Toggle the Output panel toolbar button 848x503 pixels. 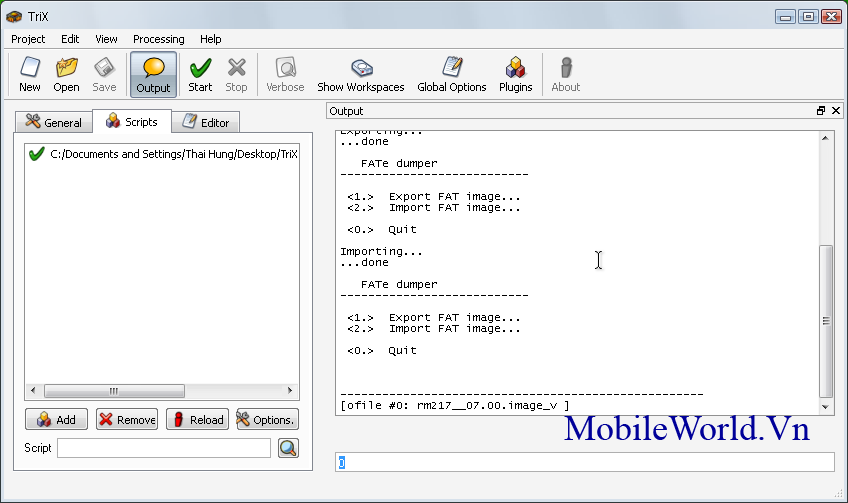point(153,74)
